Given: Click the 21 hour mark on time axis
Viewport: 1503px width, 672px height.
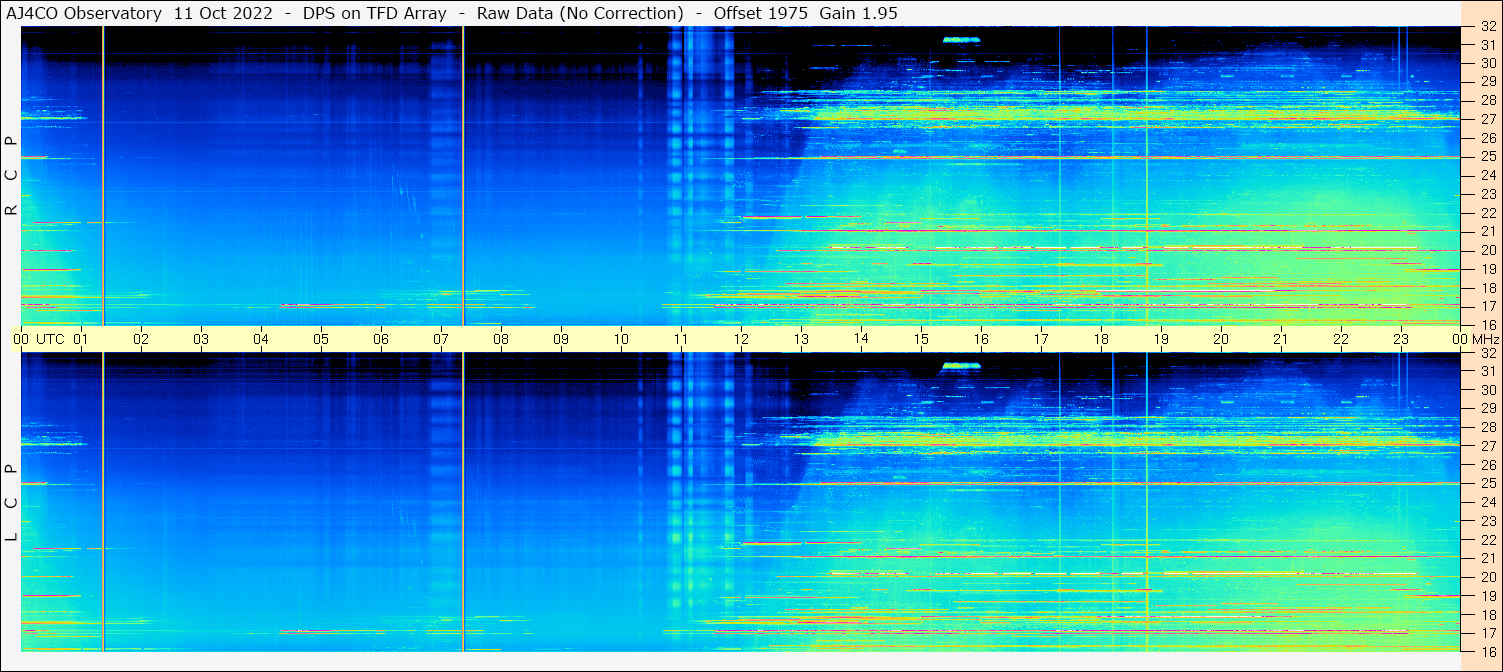Looking at the screenshot, I should tap(1281, 339).
